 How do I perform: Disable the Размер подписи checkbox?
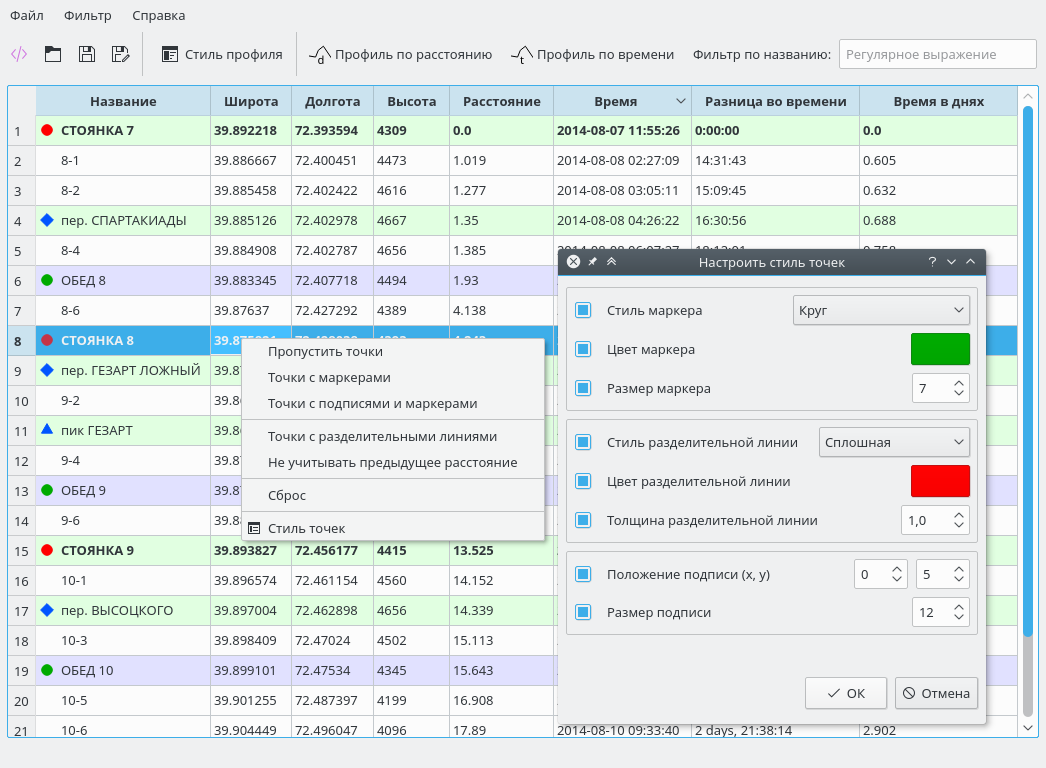click(x=584, y=612)
